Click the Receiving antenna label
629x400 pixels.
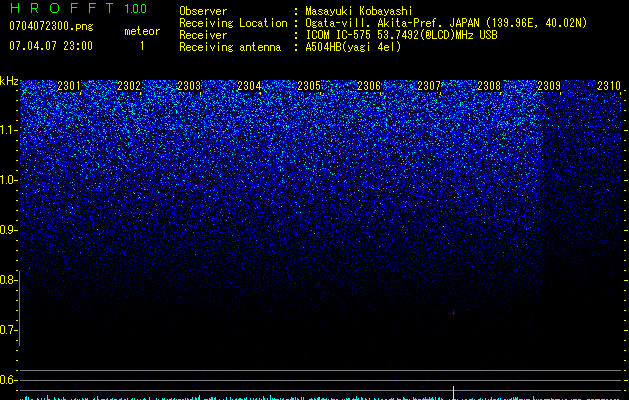click(x=230, y=47)
